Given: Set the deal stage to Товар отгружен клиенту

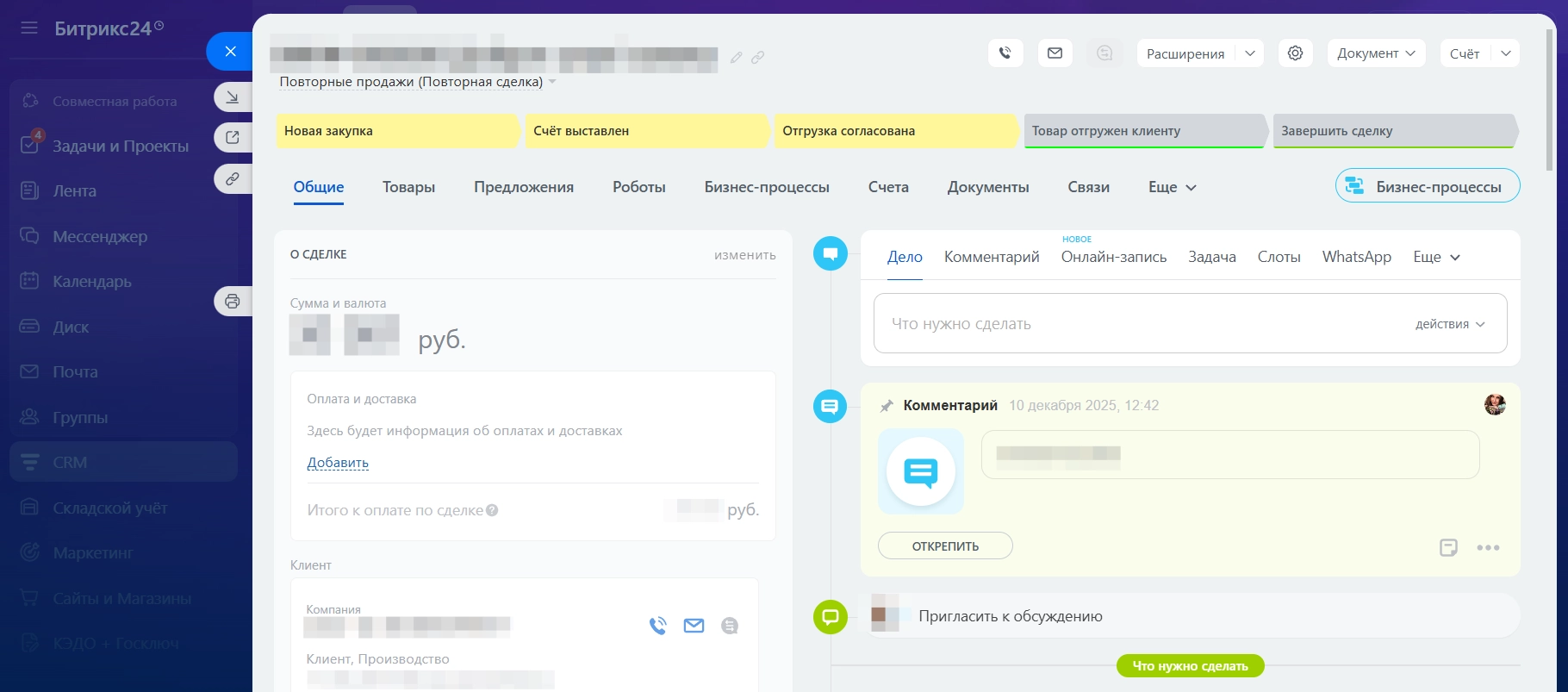Looking at the screenshot, I should [1145, 131].
